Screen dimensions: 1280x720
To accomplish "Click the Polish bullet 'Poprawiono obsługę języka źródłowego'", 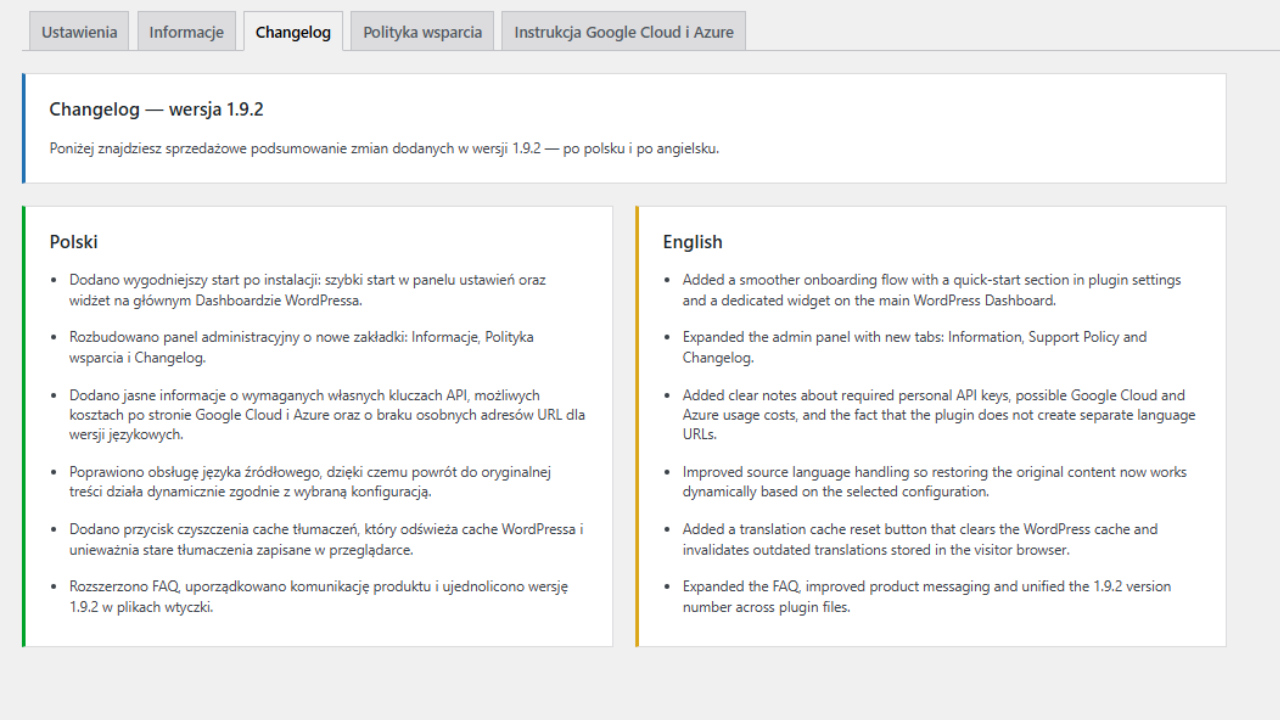I will pos(310,481).
